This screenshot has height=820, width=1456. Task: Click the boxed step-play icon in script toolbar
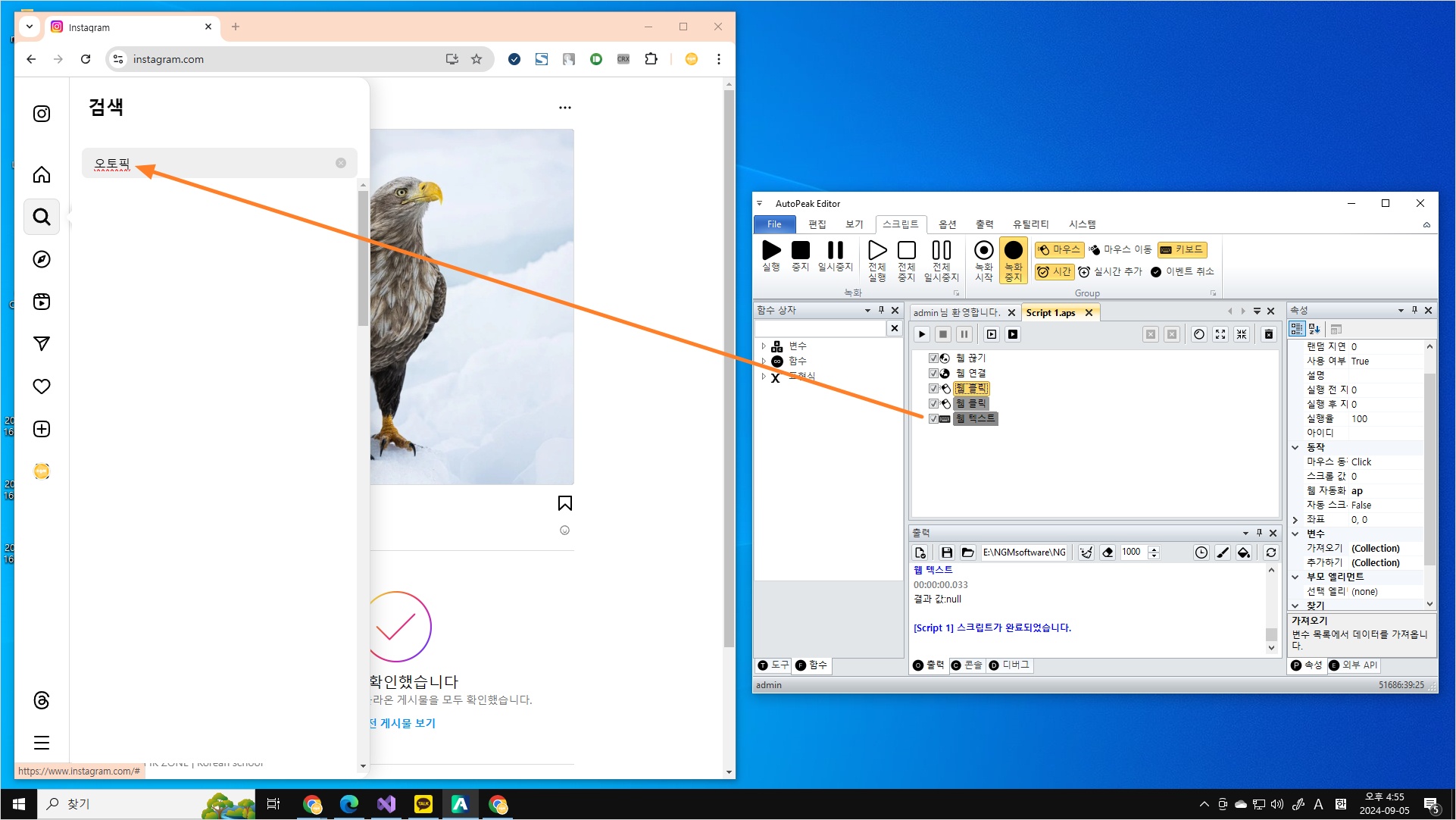tap(992, 334)
